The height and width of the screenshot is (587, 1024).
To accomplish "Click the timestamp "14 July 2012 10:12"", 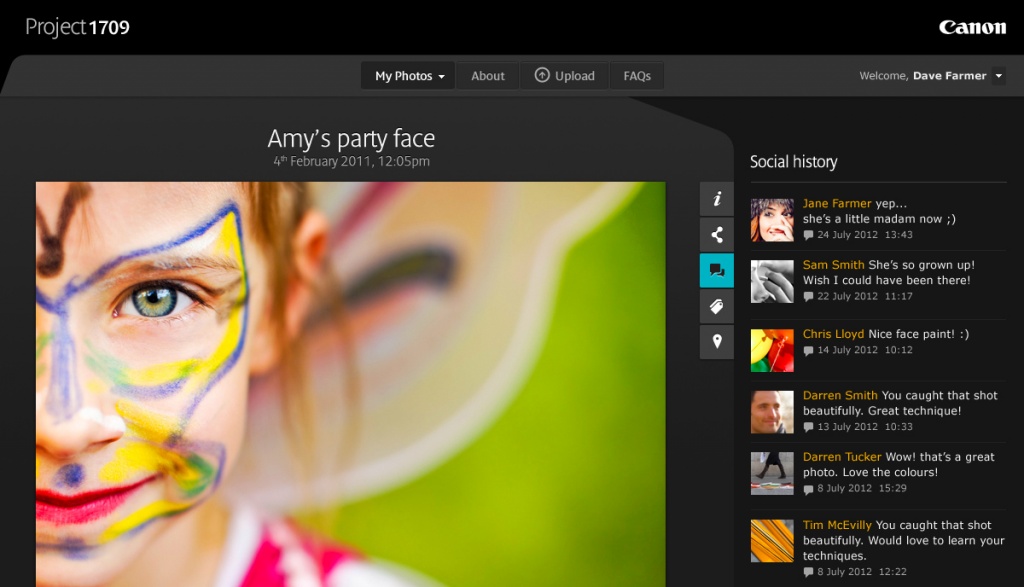I will pos(865,350).
